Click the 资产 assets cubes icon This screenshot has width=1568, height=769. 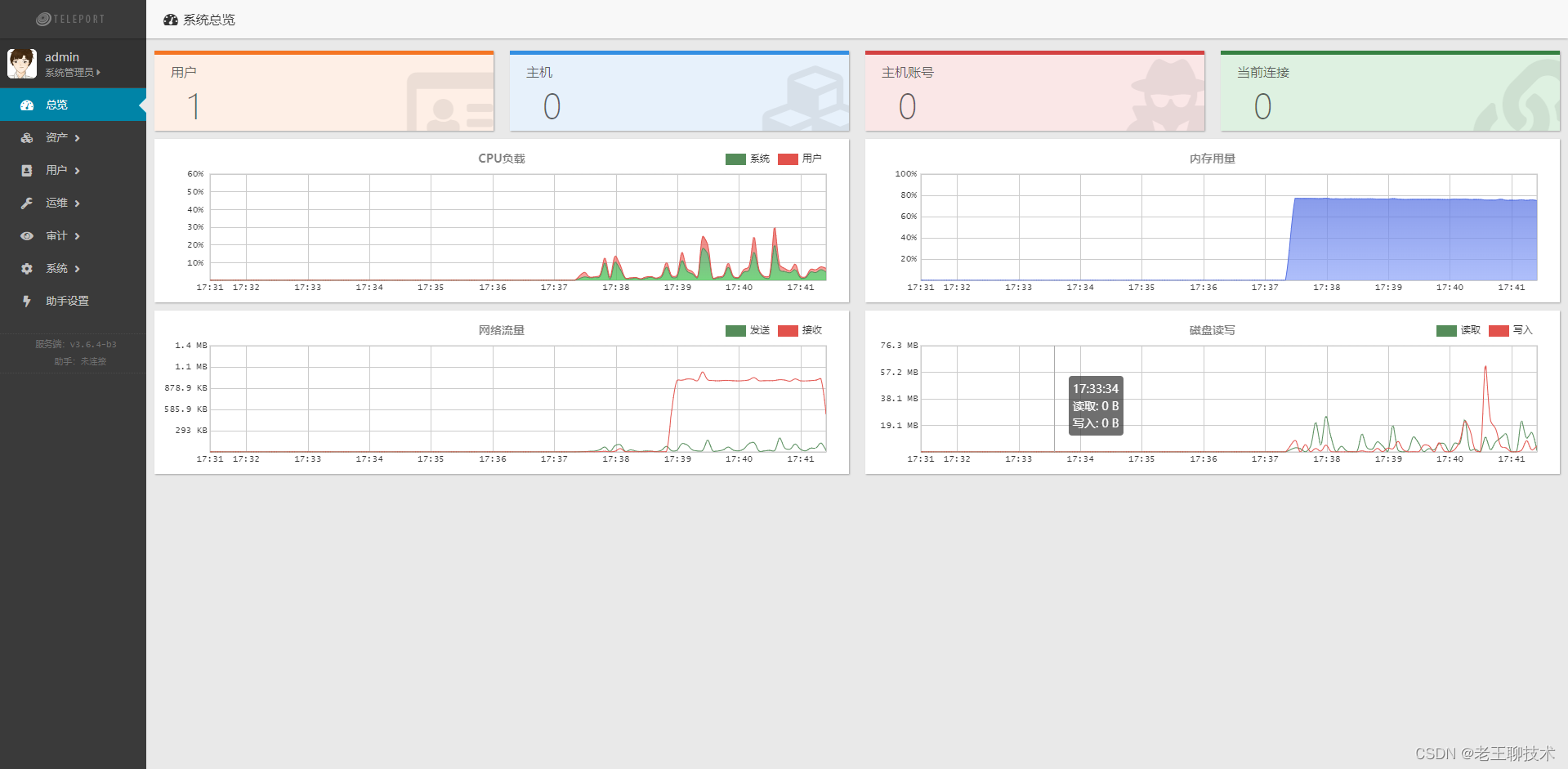[x=27, y=138]
